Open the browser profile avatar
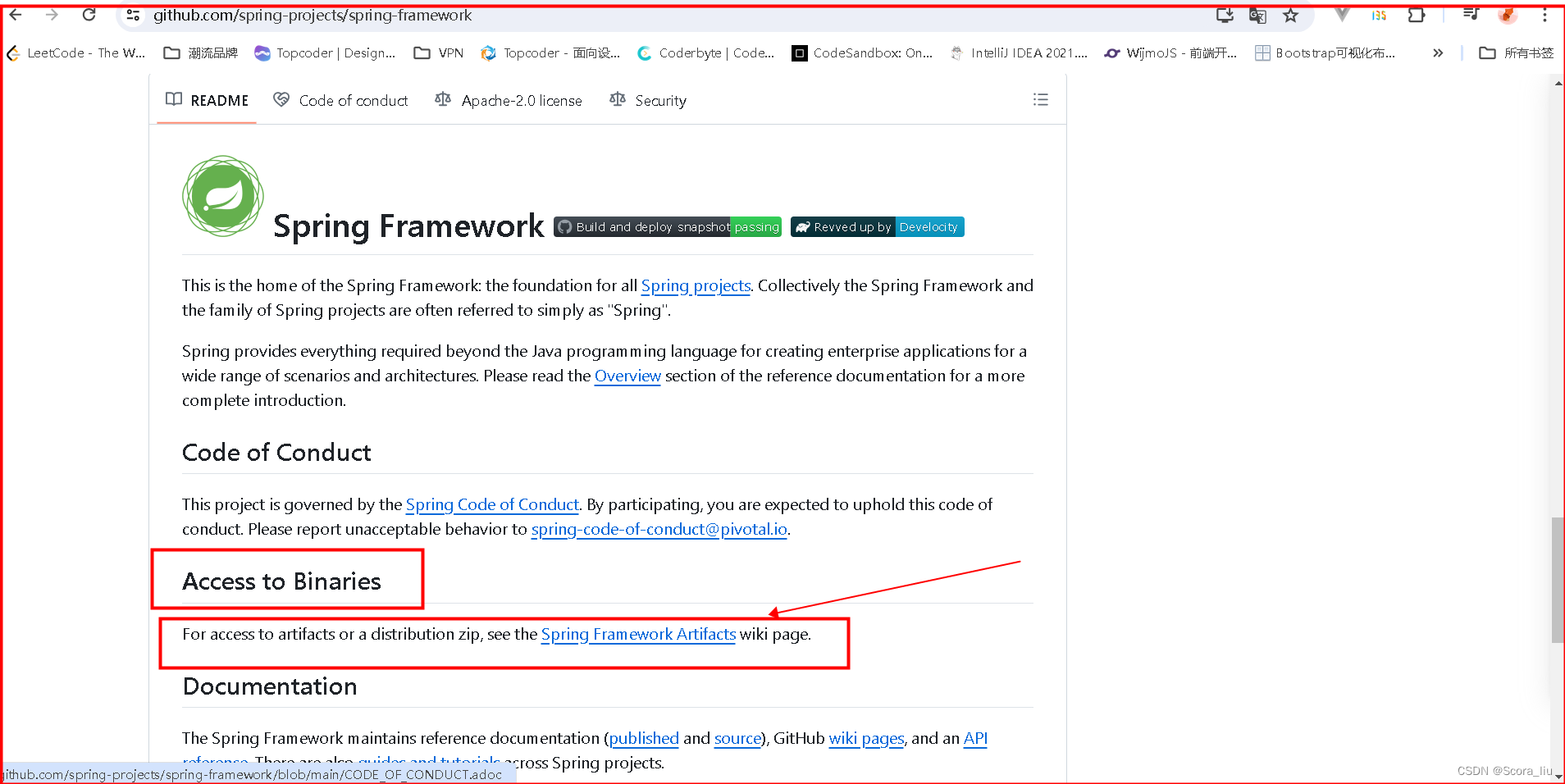Screen dimensions: 1565x784 pyautogui.click(x=1508, y=15)
